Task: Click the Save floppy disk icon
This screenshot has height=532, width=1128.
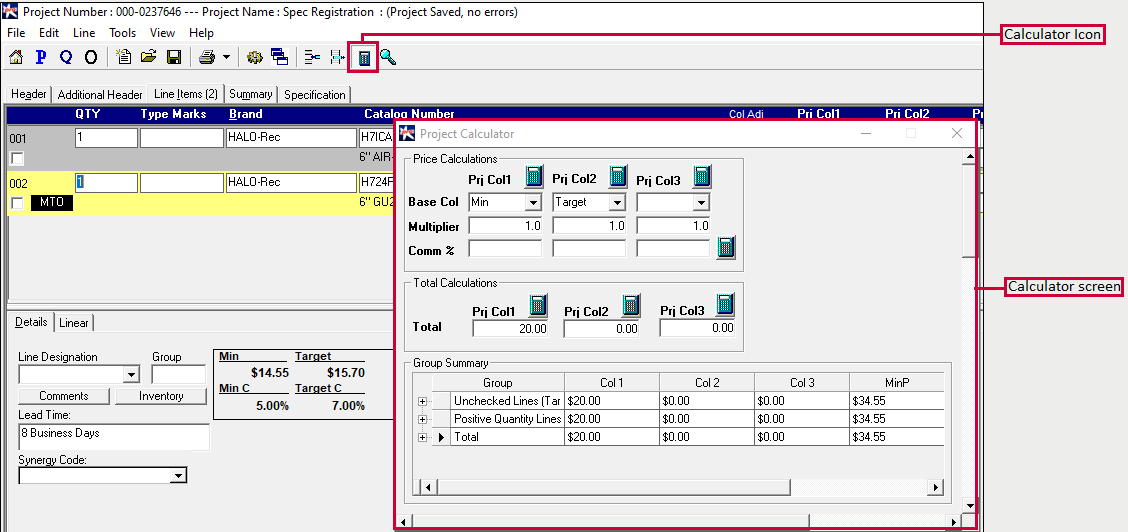Action: coord(173,58)
